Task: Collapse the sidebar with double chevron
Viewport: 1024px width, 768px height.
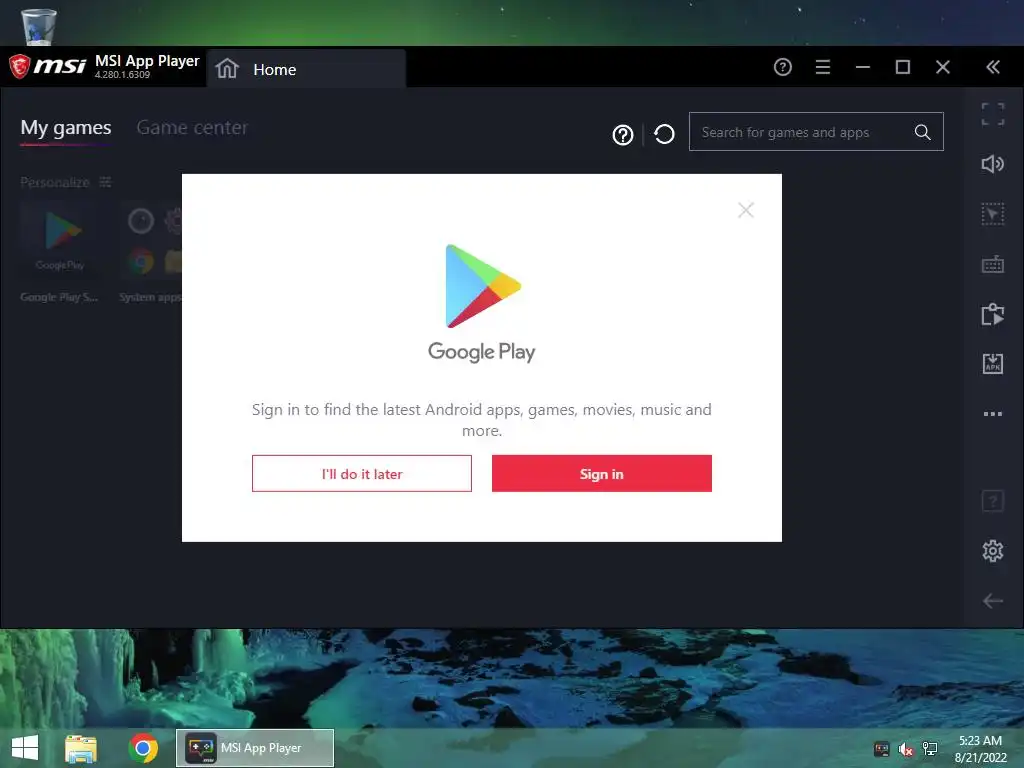Action: (993, 67)
